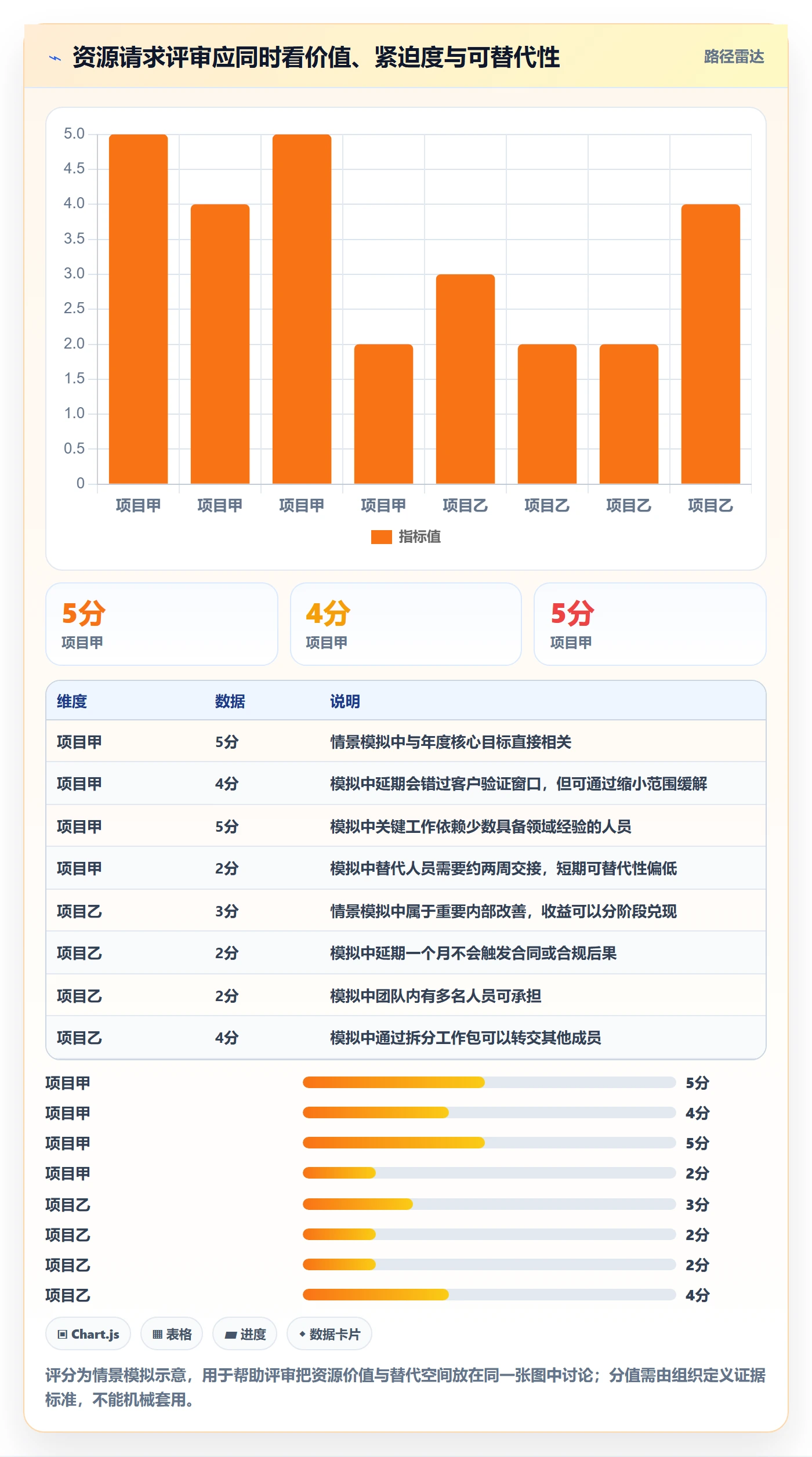Click the 说明 column header
This screenshot has width=812, height=1457.
point(345,701)
